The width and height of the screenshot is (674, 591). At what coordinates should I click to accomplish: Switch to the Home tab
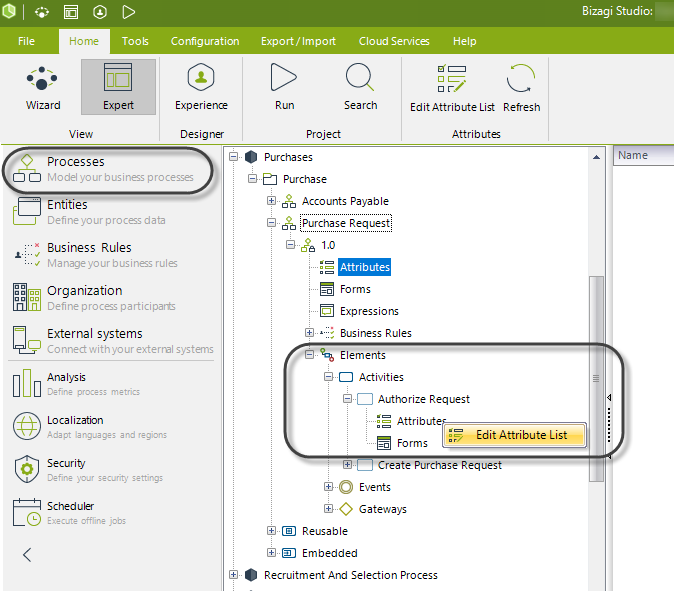click(x=84, y=41)
